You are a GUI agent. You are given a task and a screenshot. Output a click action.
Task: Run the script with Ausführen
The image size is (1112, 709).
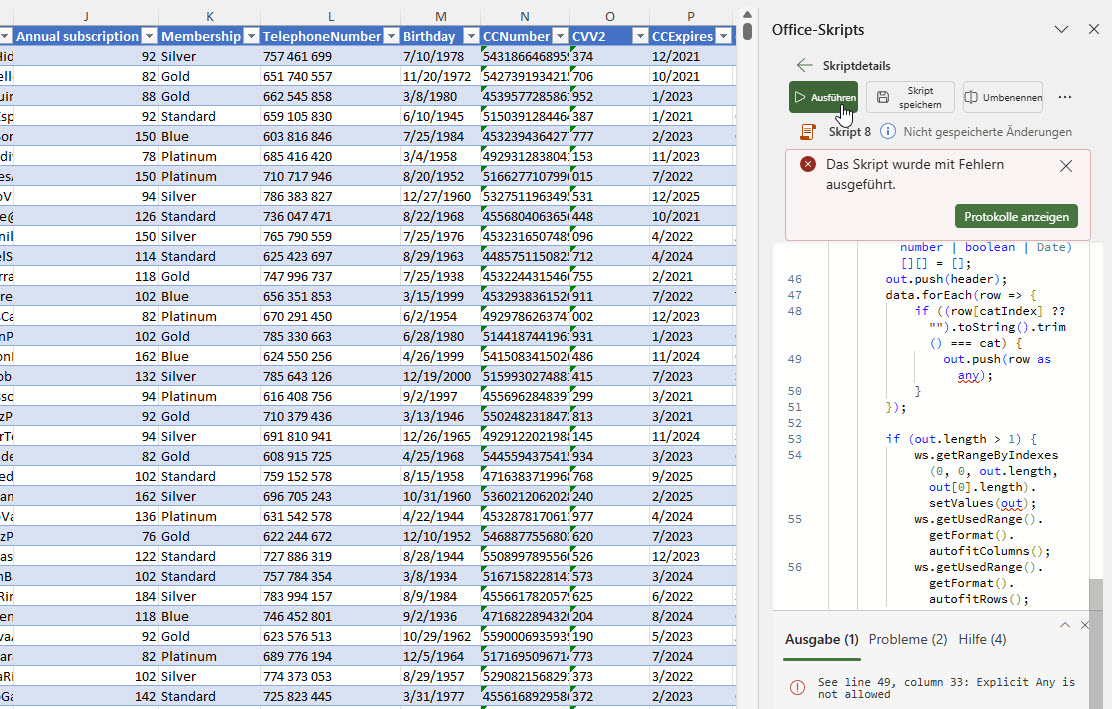pos(823,97)
